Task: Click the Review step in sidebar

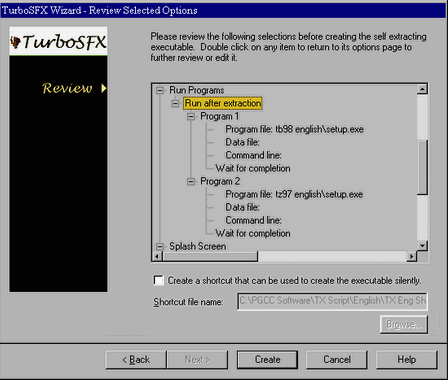Action: pos(67,88)
